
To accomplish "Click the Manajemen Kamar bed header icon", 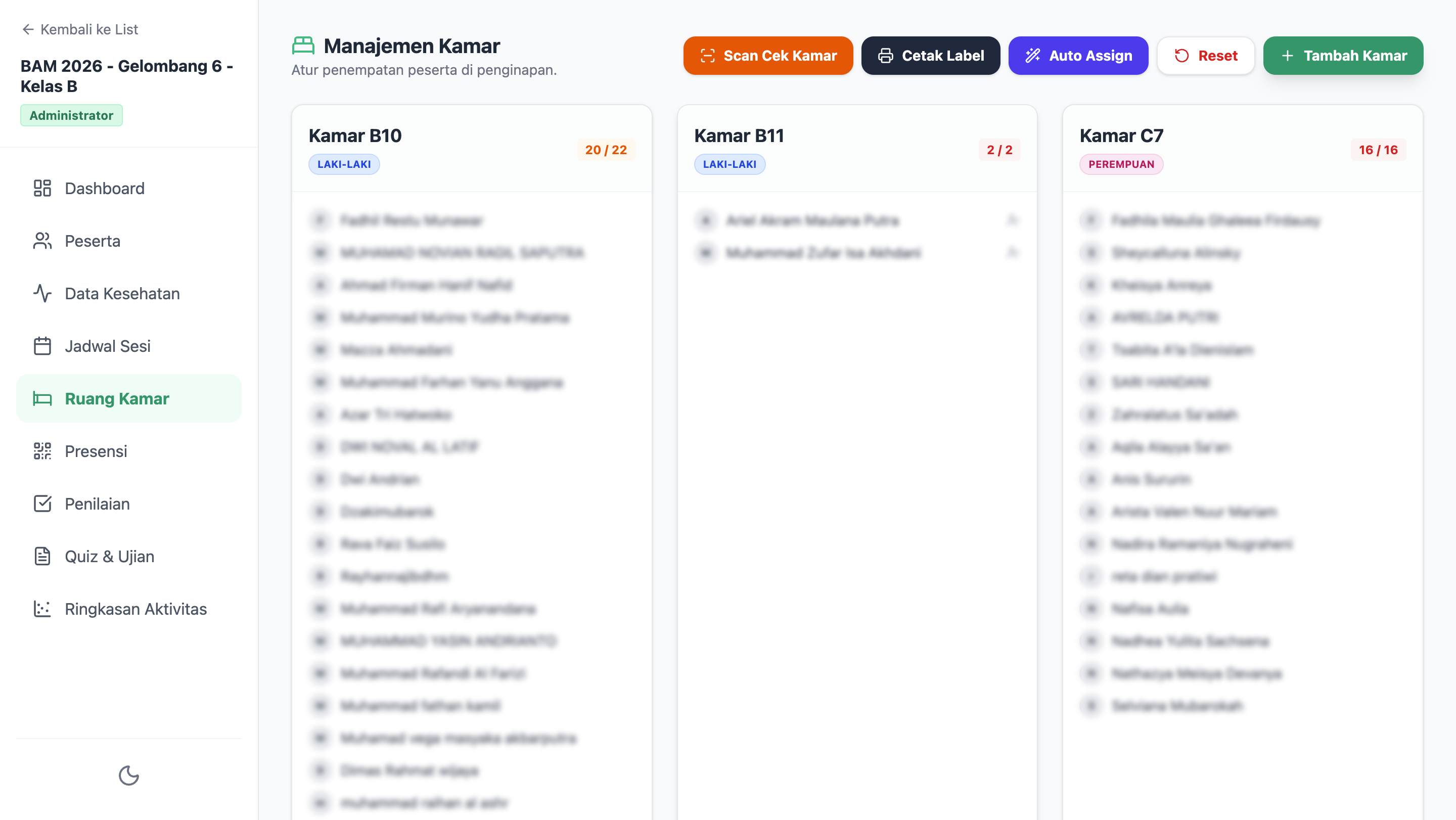I will click(x=303, y=45).
